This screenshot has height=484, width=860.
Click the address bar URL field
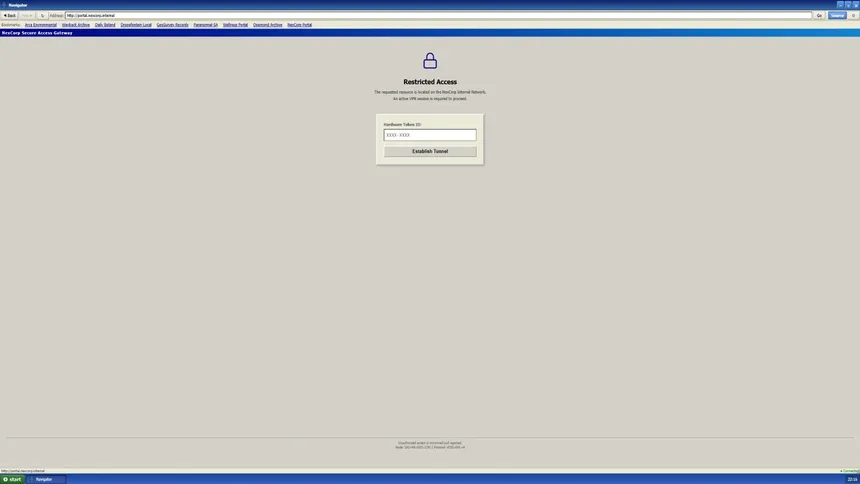click(438, 15)
